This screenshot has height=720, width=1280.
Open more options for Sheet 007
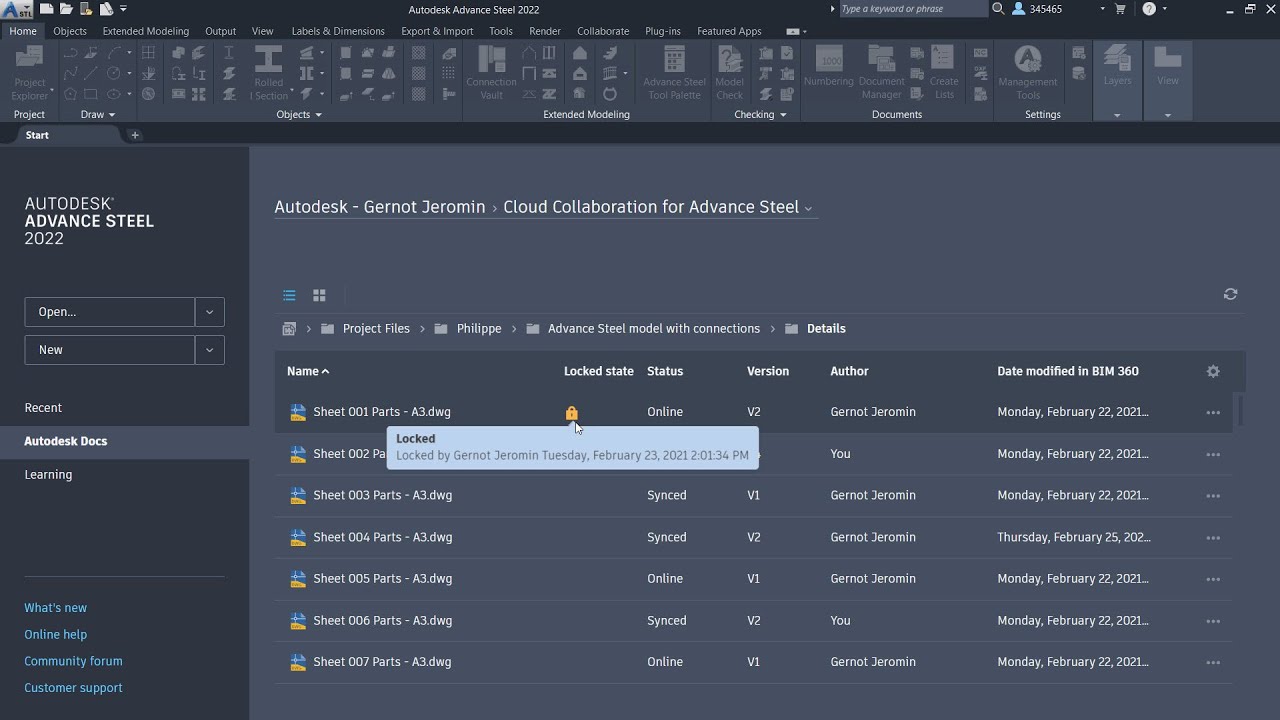tap(1213, 662)
